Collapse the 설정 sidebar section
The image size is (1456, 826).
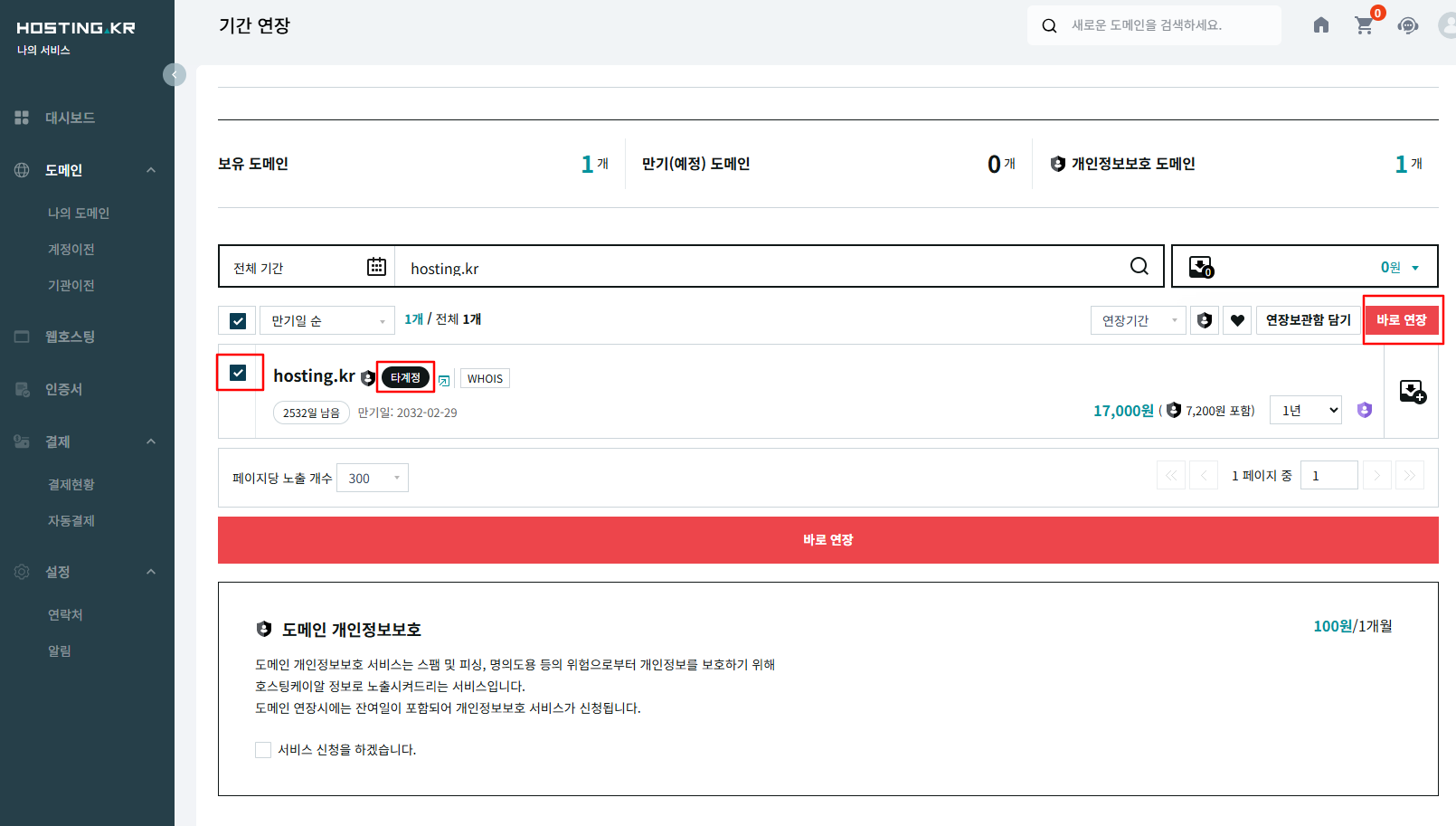pyautogui.click(x=151, y=572)
